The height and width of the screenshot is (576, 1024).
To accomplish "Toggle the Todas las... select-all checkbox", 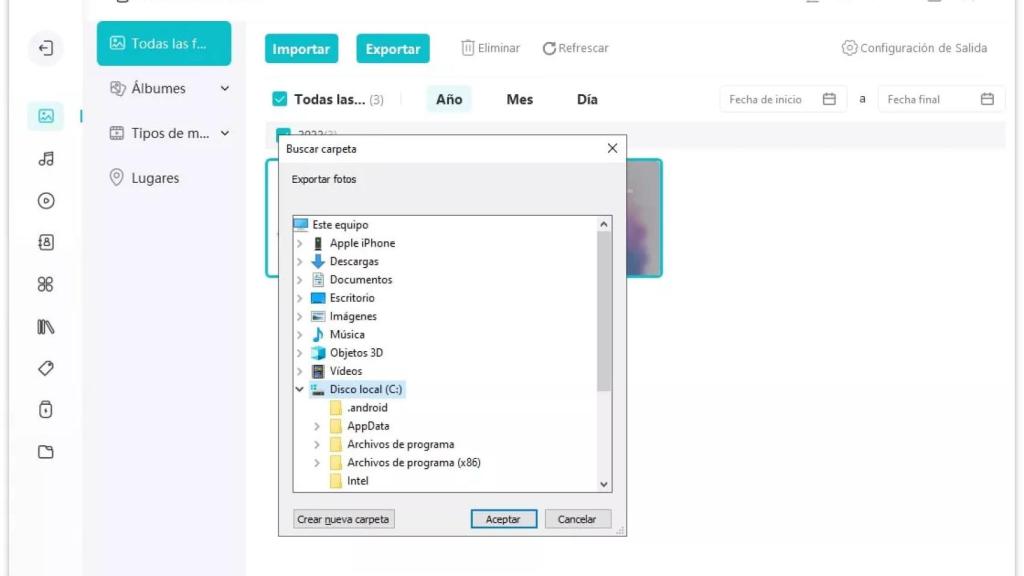I will (x=280, y=100).
